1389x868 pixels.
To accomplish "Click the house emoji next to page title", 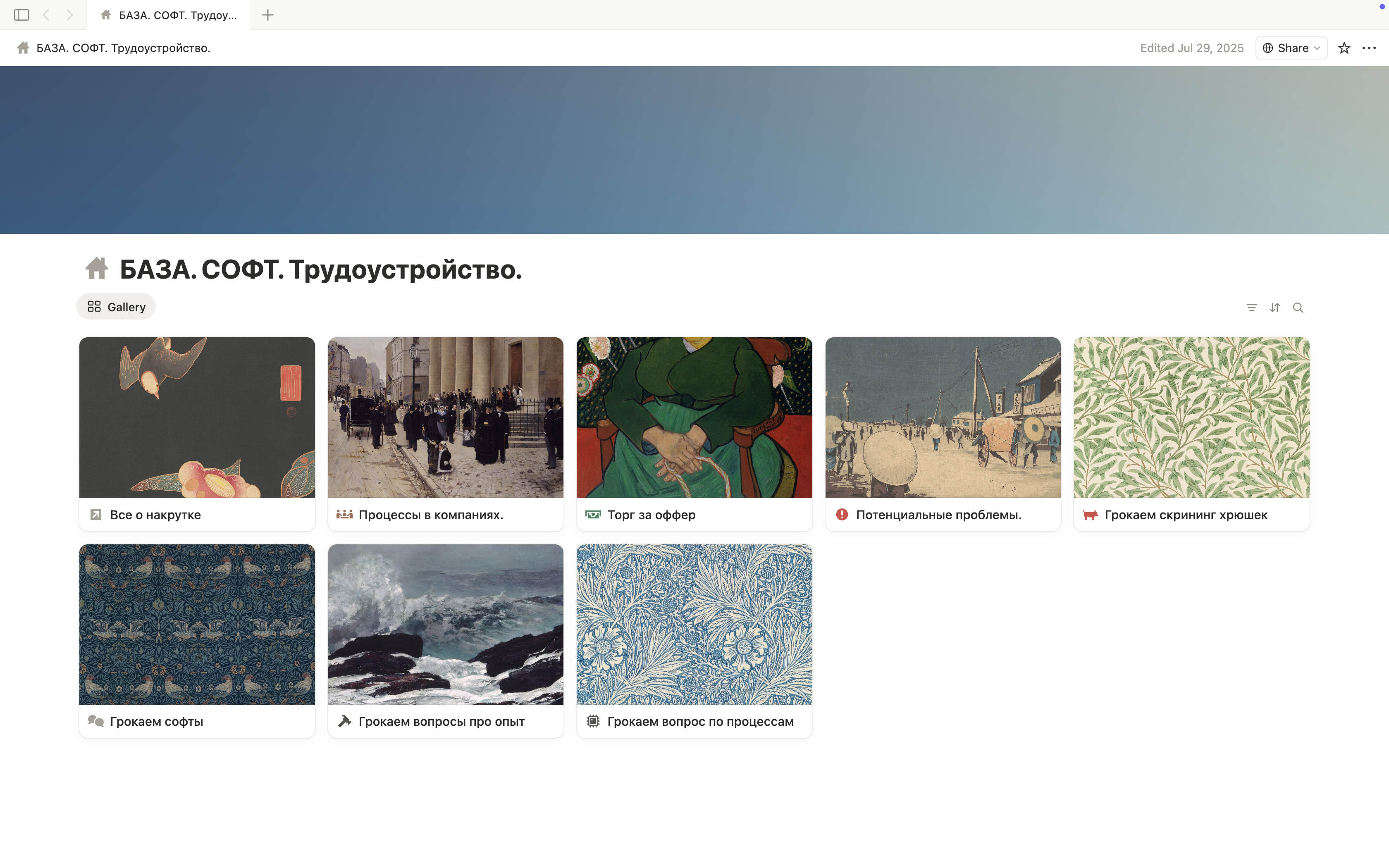I will pyautogui.click(x=96, y=267).
